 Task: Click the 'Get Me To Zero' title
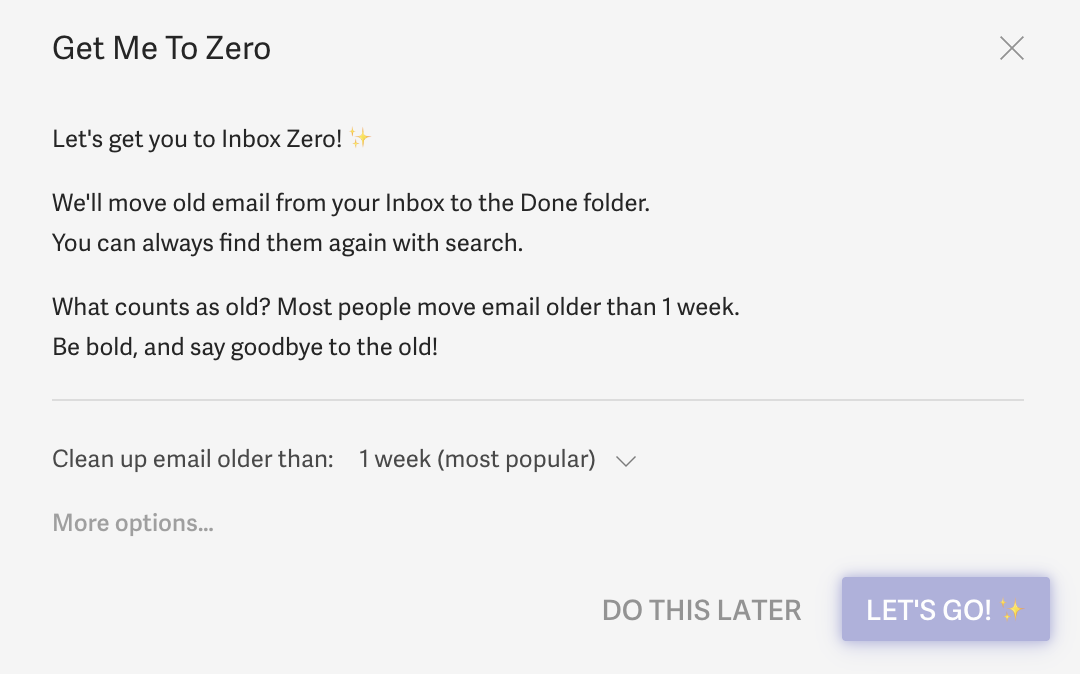tap(161, 48)
